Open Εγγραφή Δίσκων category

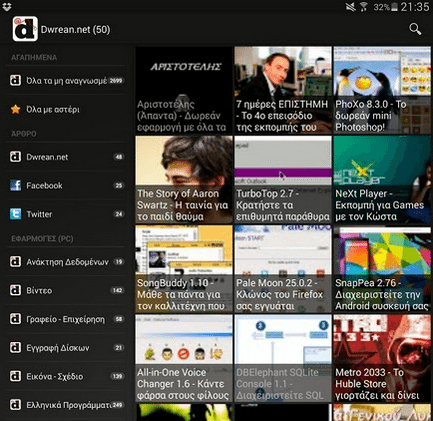click(x=65, y=348)
